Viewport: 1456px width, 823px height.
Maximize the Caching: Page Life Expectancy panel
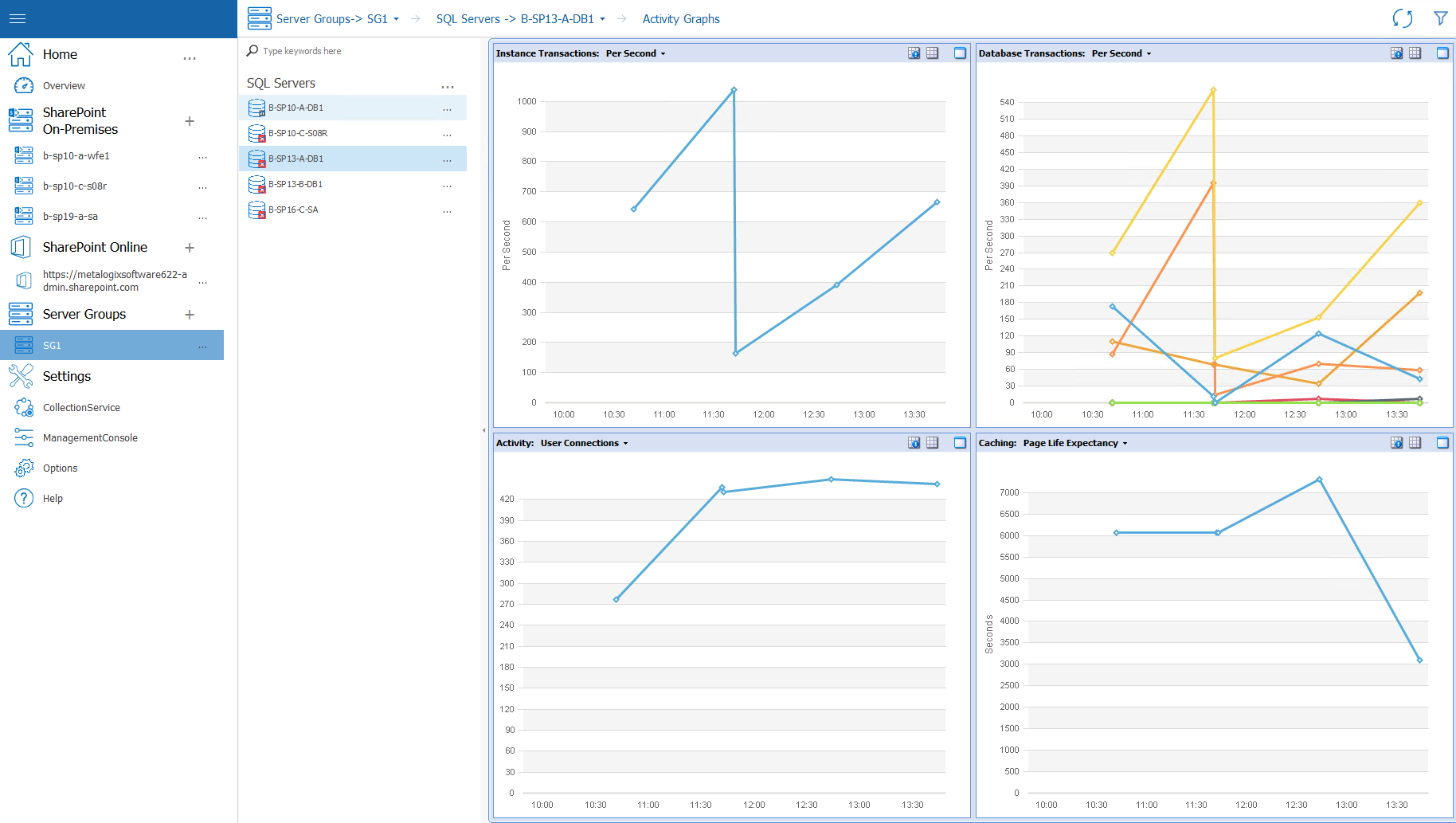(1442, 442)
